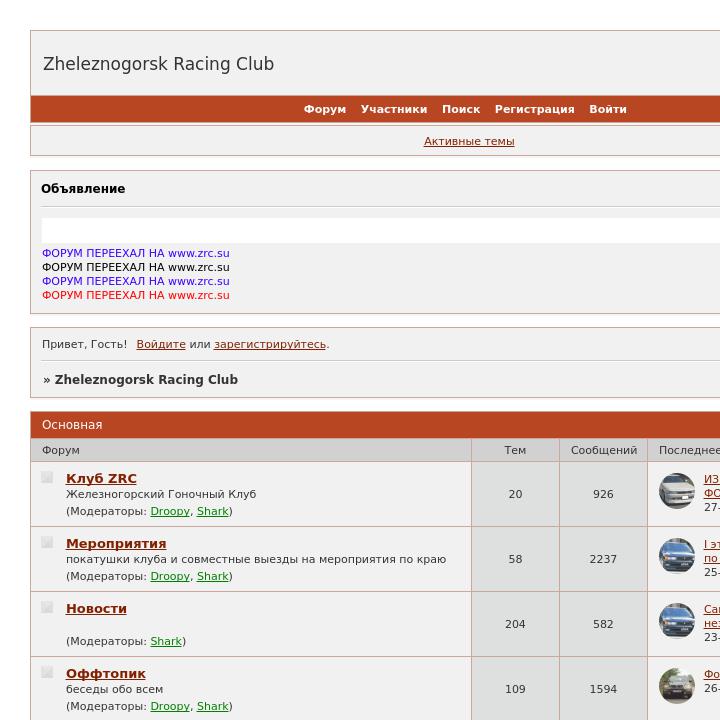720x720 pixels.
Task: Open moderator Droopy in Мероприятия row
Action: click(170, 576)
